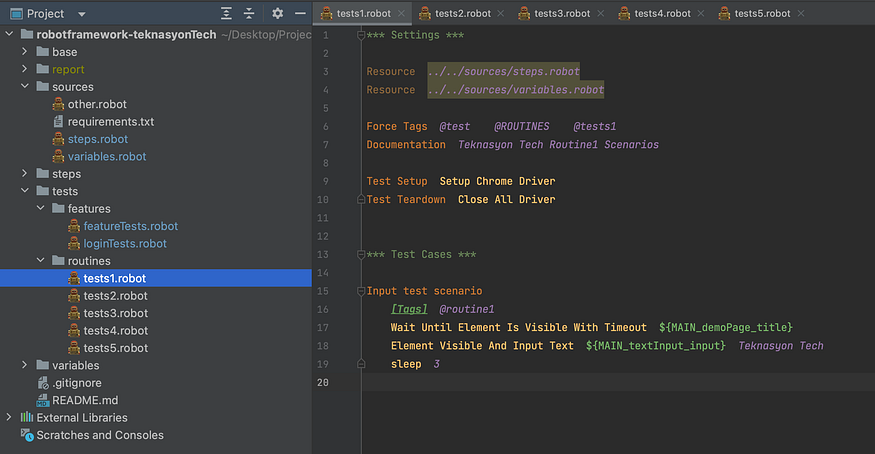
Task: Select tests5.robot in the project tree
Action: pos(116,348)
